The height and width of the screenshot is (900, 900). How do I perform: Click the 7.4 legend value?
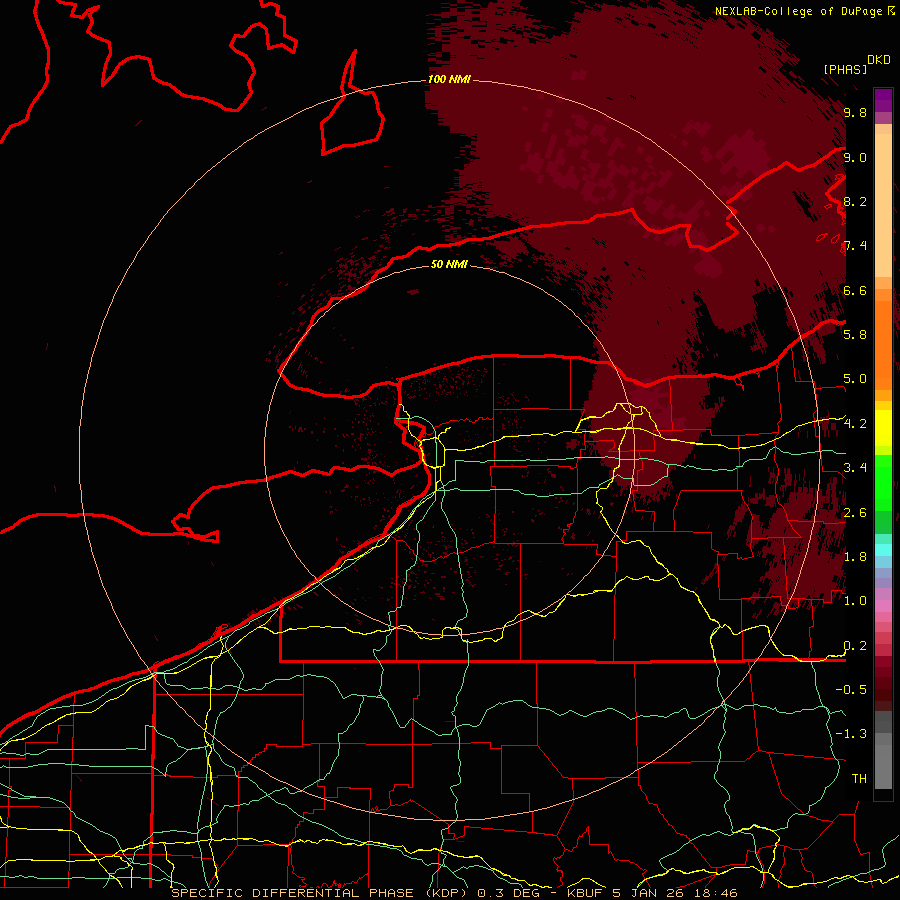pyautogui.click(x=855, y=246)
